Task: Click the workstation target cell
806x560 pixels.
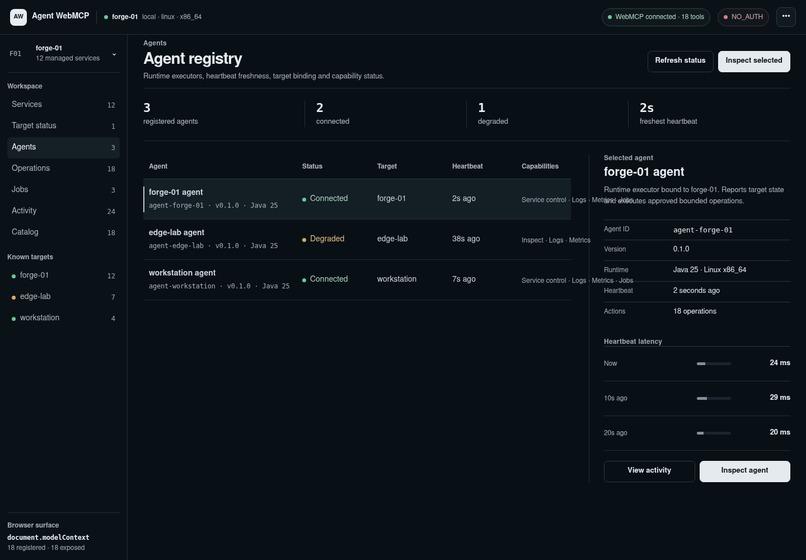Action: point(397,279)
